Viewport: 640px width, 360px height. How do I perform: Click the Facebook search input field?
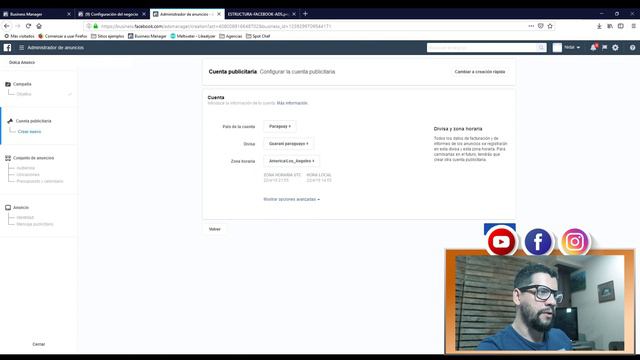tap(482, 48)
